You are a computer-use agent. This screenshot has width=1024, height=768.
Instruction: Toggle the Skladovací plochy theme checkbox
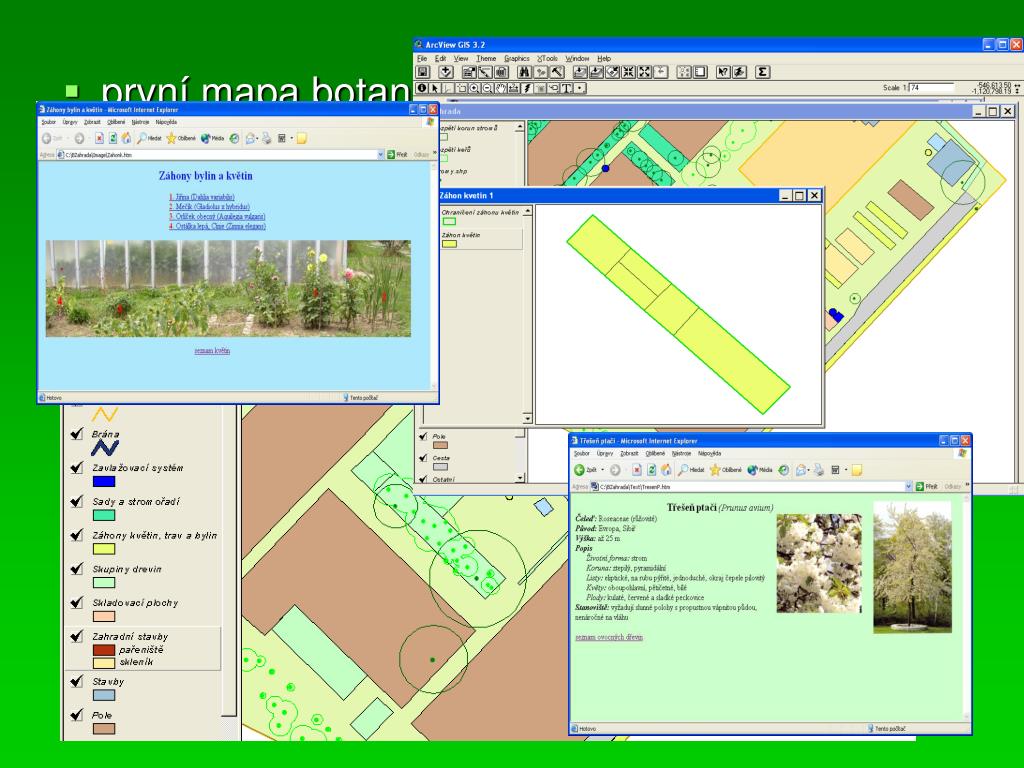pos(77,603)
